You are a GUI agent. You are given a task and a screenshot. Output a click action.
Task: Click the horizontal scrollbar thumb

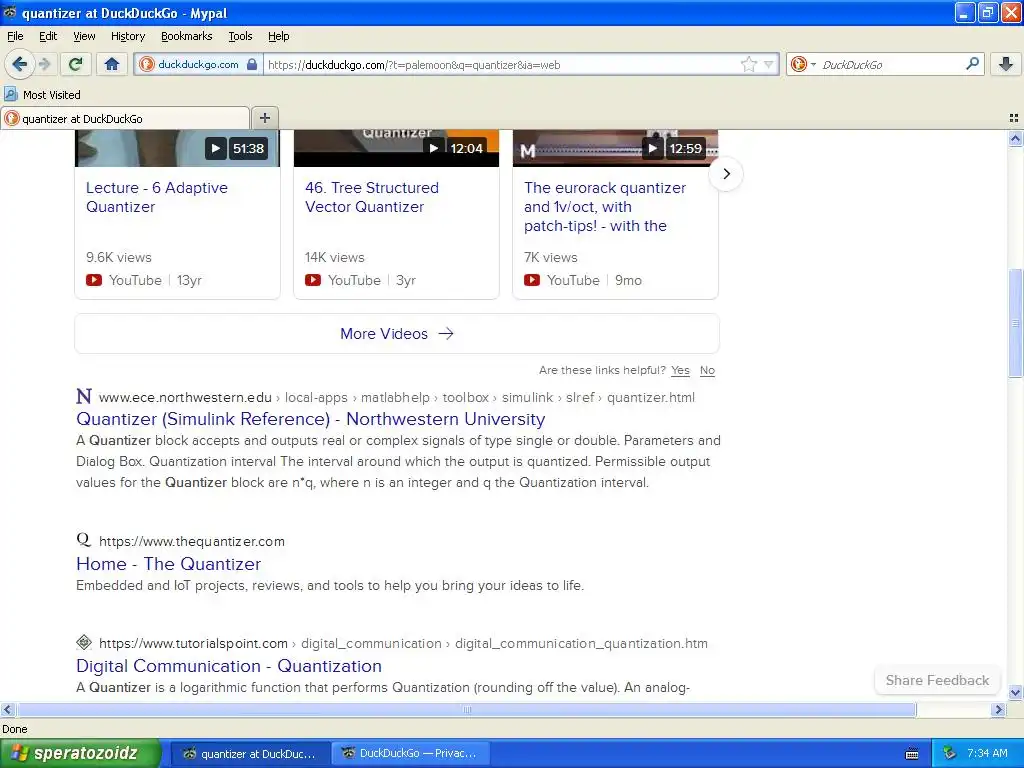(x=466, y=709)
